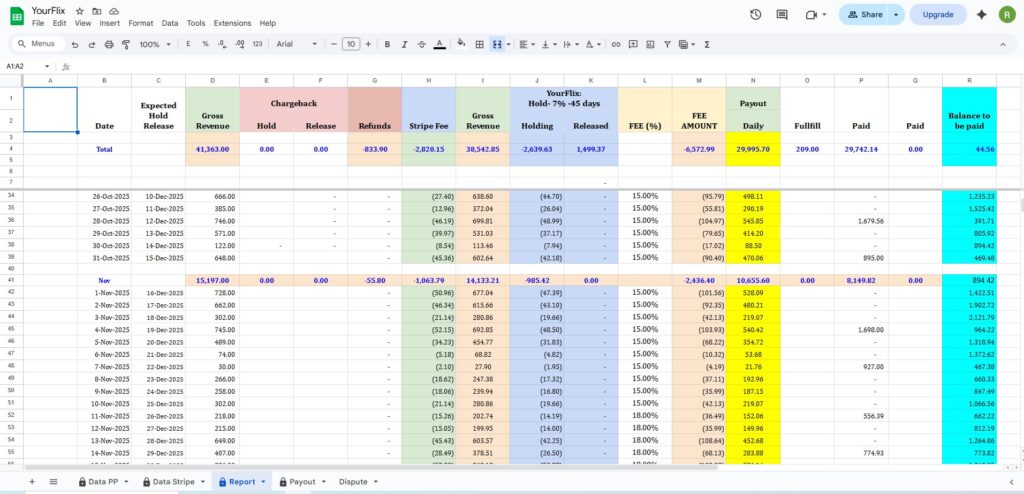Open the Extensions menu
Screen dimensions: 1024x494
tap(232, 23)
